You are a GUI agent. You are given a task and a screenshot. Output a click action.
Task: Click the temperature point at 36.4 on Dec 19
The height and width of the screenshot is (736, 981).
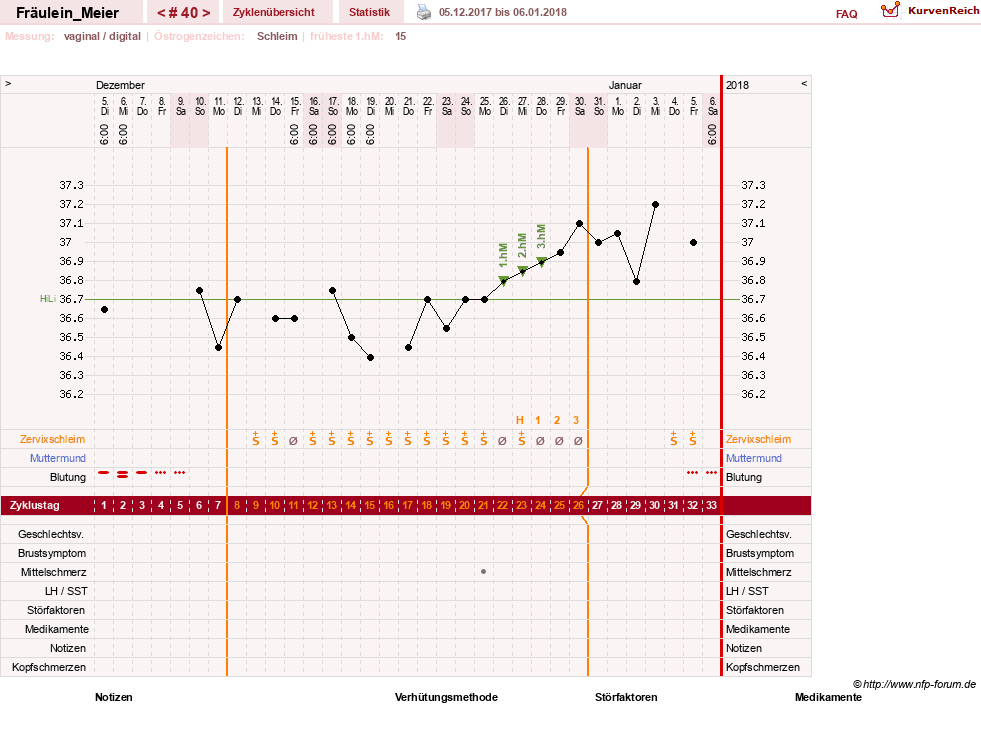370,357
